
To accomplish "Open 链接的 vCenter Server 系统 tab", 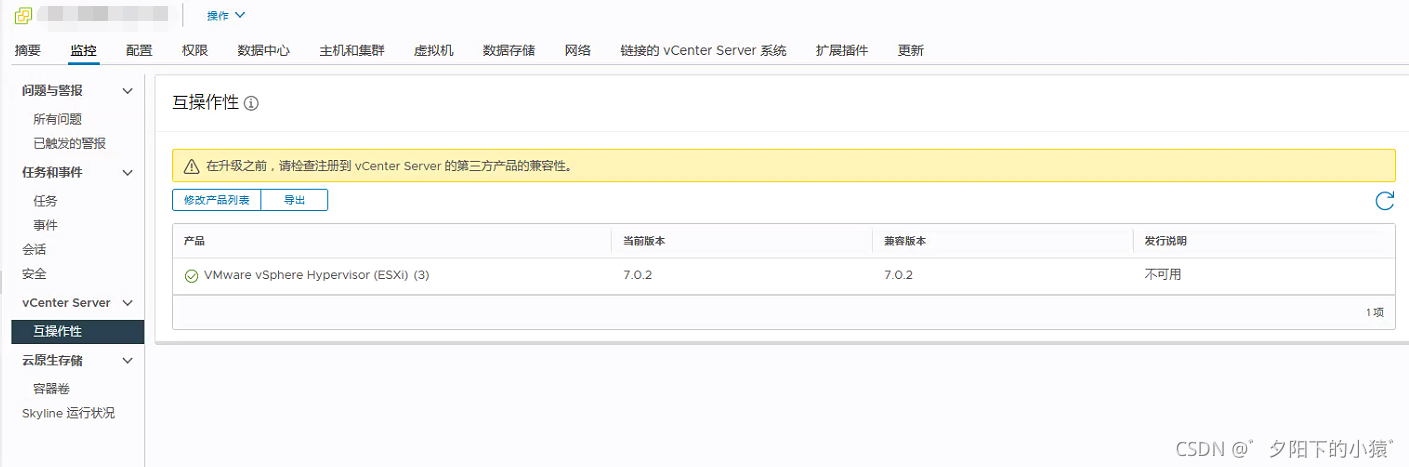I will click(x=703, y=50).
